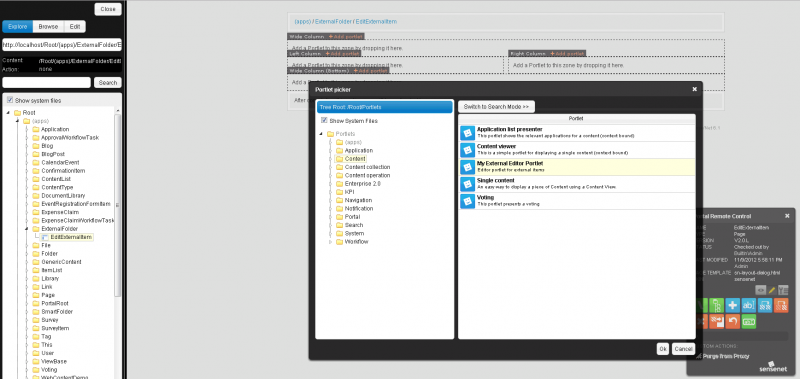The image size is (800, 379).
Task: Click 'Add portlet' in Right Column zone
Action: (x=567, y=54)
